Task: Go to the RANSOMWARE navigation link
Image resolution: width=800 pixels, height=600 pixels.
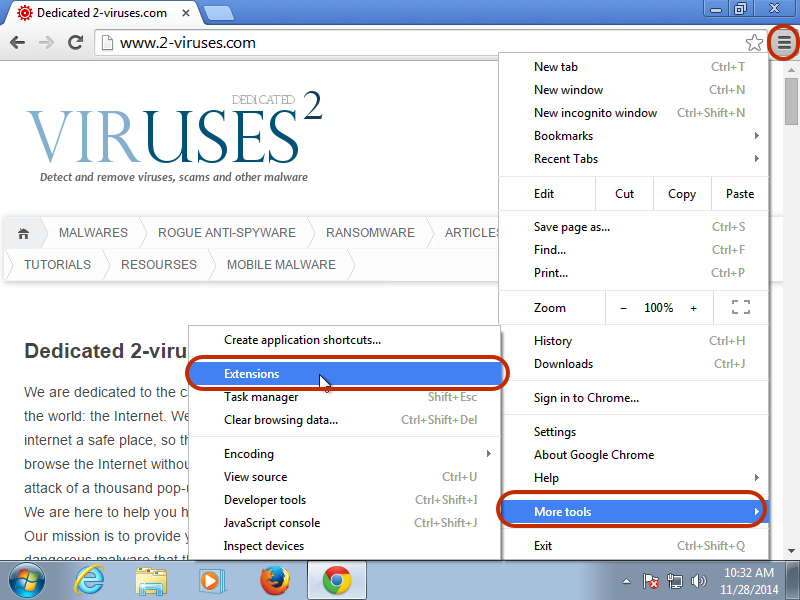Action: click(370, 233)
